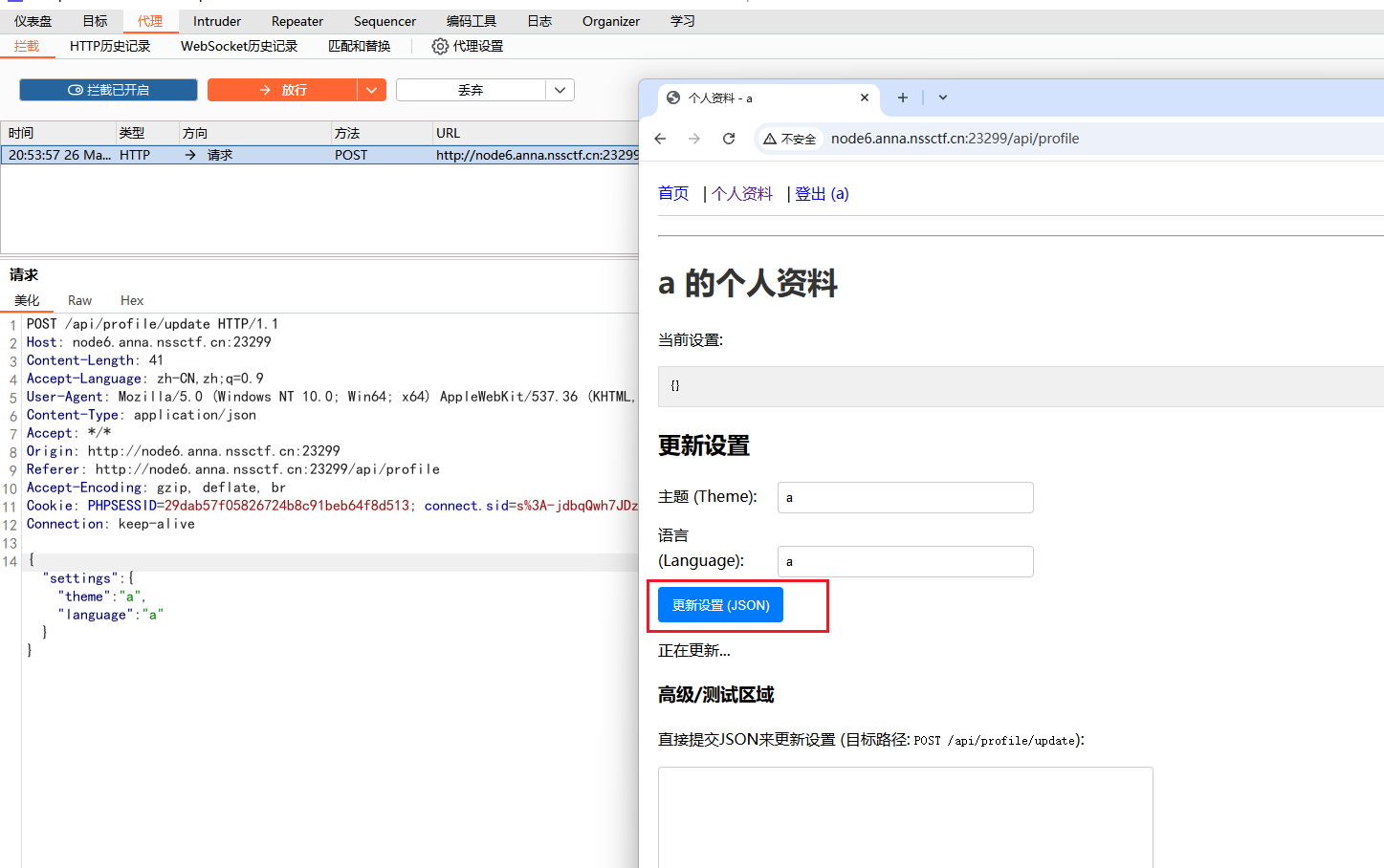This screenshot has height=868, width=1384.
Task: Open the 匹配和替换 sub-tab
Action: click(x=360, y=46)
